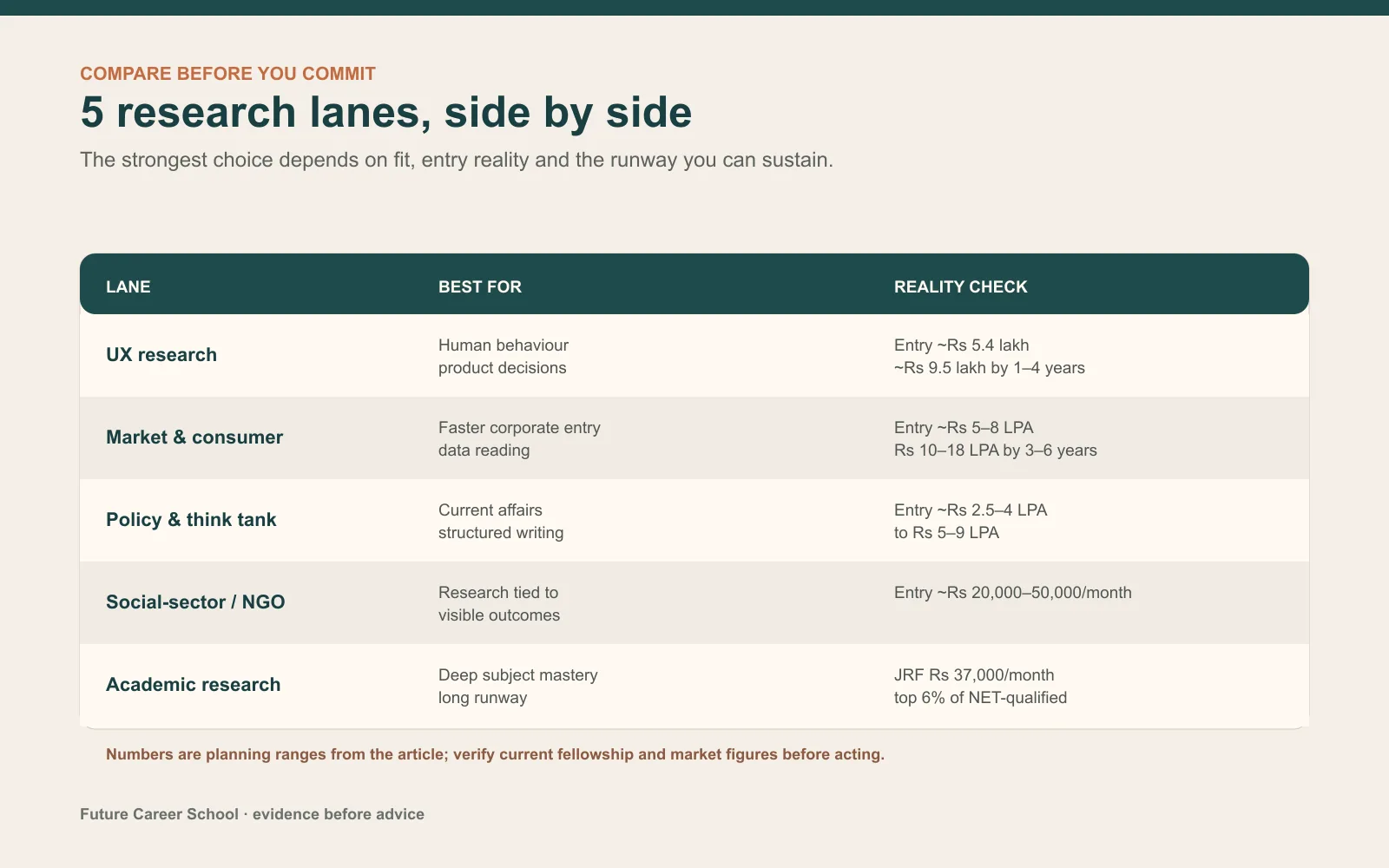Image resolution: width=1389 pixels, height=868 pixels.
Task: Select the 'Social-sector / NGO' lane cell
Action: click(x=195, y=602)
